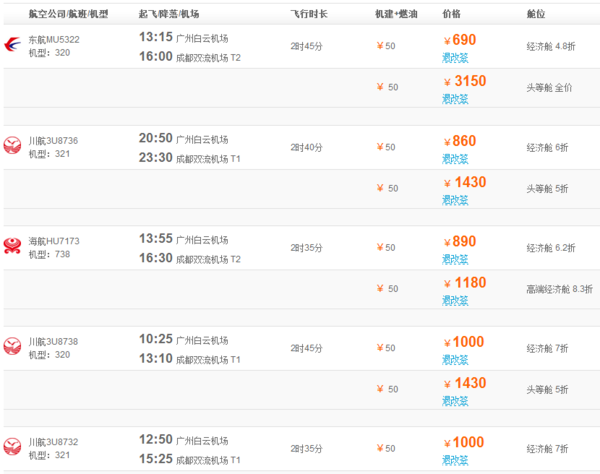Image resolution: width=600 pixels, height=474 pixels.
Task: Click the Sichuan Airlines logo for 3U8738
Action: pyautogui.click(x=12, y=346)
